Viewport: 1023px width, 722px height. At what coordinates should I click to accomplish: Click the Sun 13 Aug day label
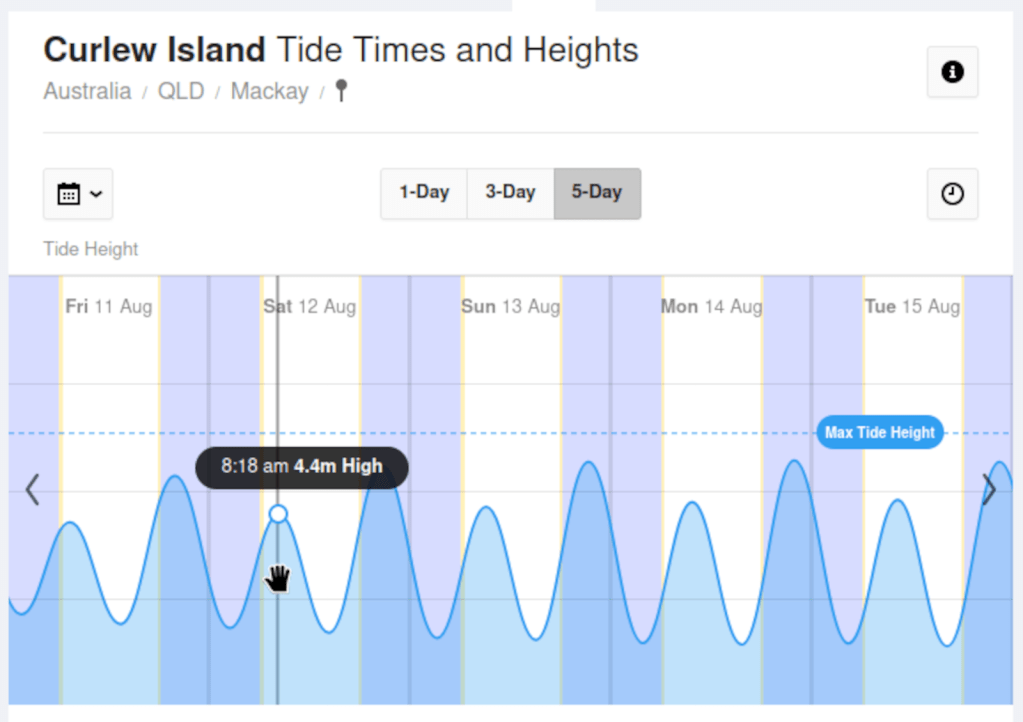click(x=510, y=306)
